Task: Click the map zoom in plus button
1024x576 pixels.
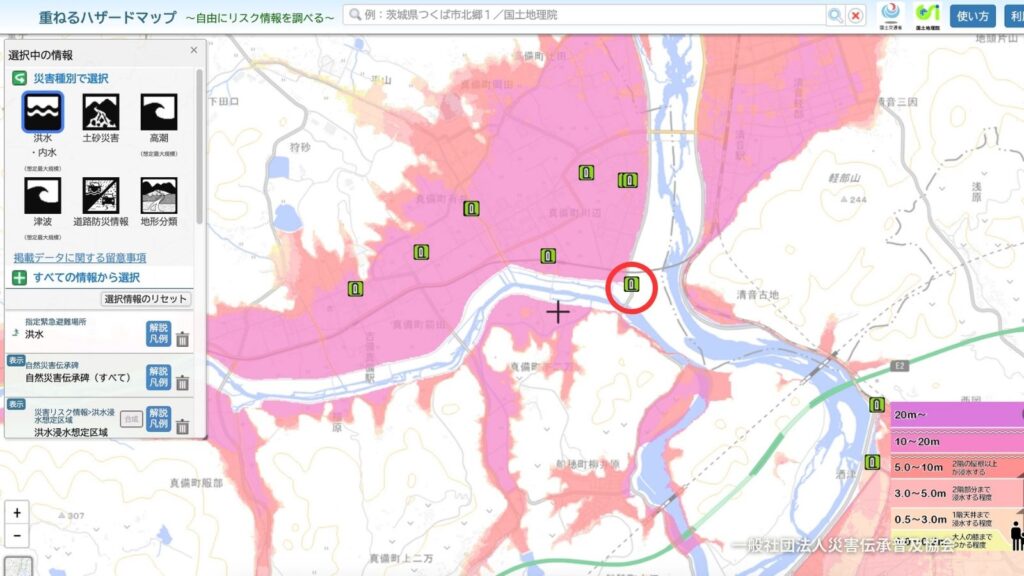Action: click(x=17, y=512)
